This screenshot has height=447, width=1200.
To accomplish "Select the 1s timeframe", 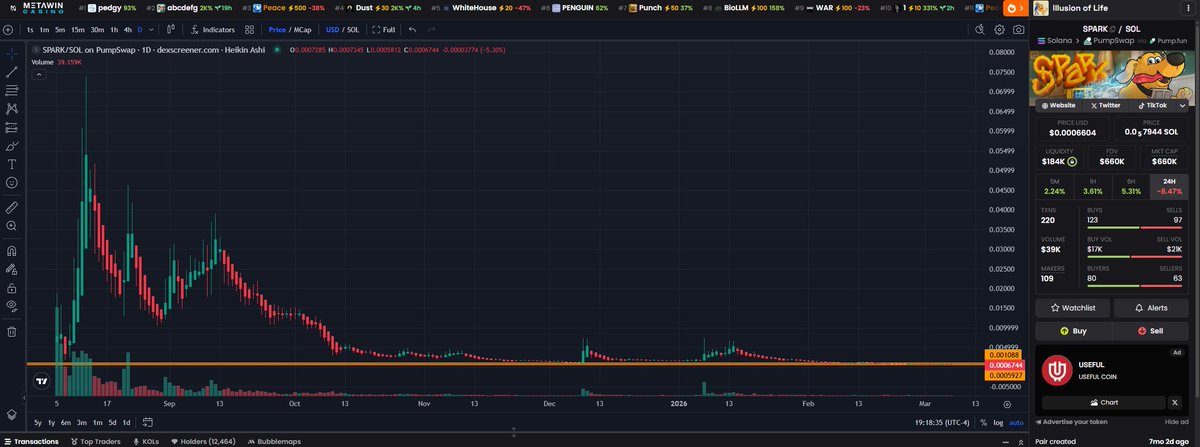I will [x=30, y=30].
